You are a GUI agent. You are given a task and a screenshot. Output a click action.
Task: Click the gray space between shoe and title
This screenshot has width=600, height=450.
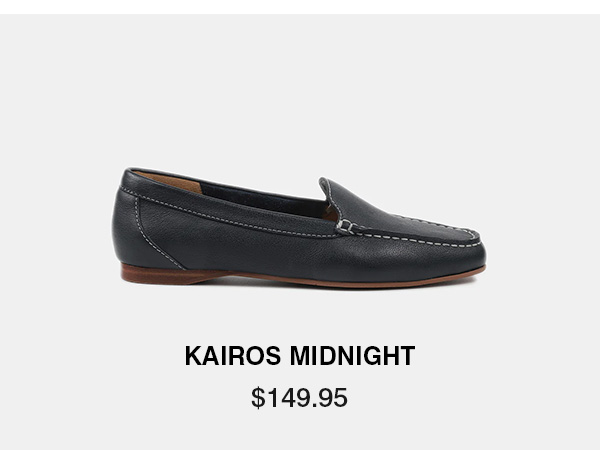300,316
